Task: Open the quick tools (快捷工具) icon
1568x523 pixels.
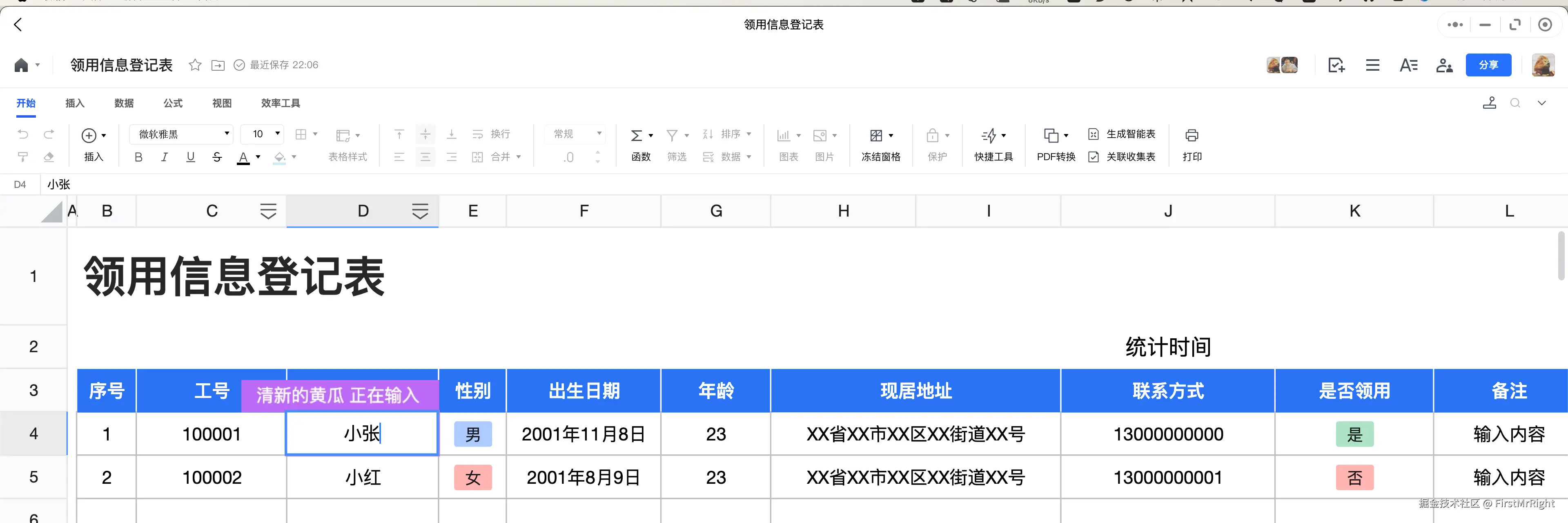Action: [x=989, y=135]
